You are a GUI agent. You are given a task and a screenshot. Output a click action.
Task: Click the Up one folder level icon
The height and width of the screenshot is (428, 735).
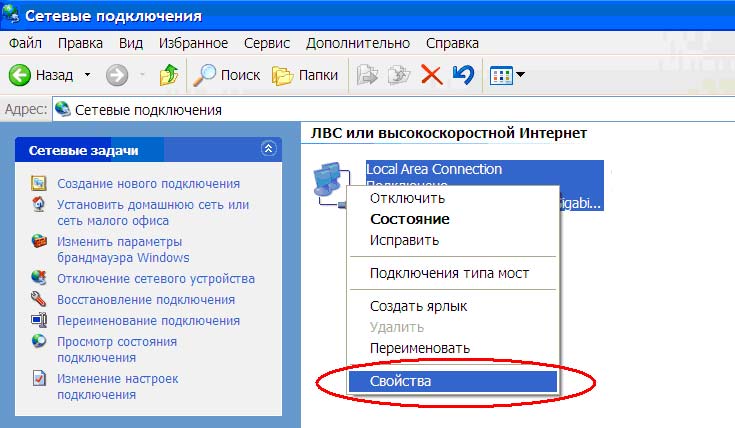pos(169,75)
